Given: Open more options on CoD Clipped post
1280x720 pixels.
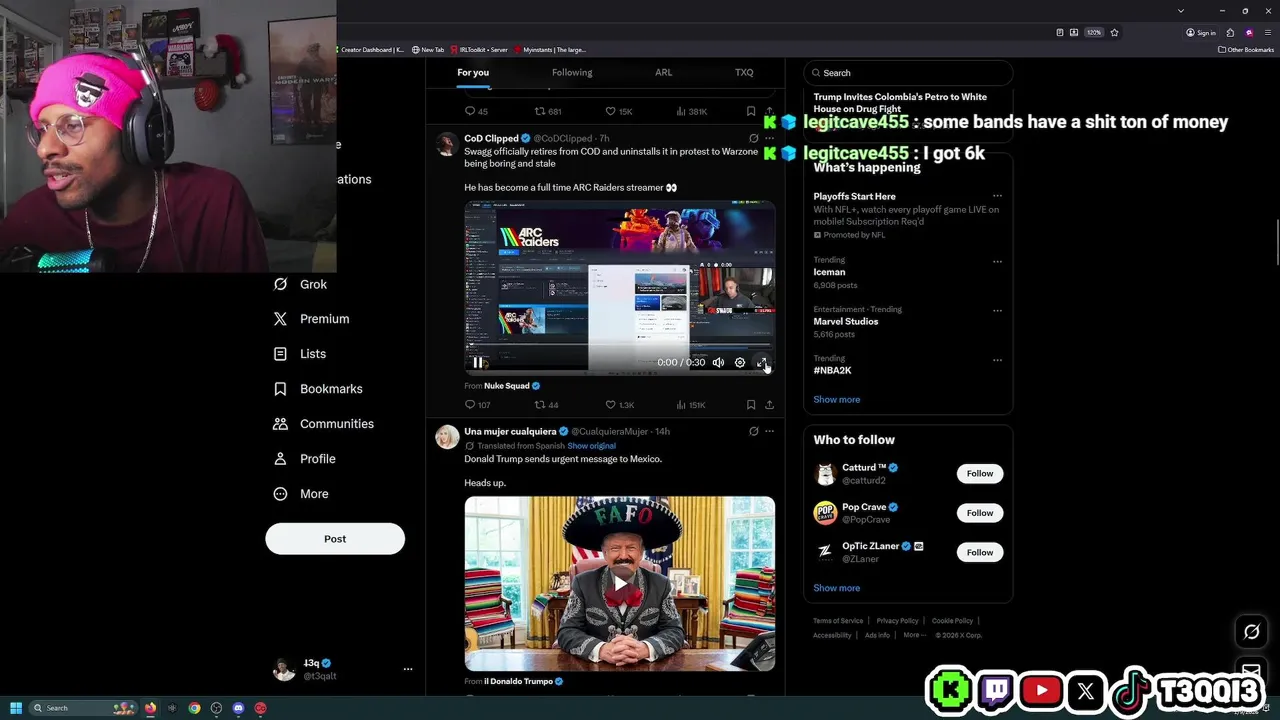Looking at the screenshot, I should (769, 138).
